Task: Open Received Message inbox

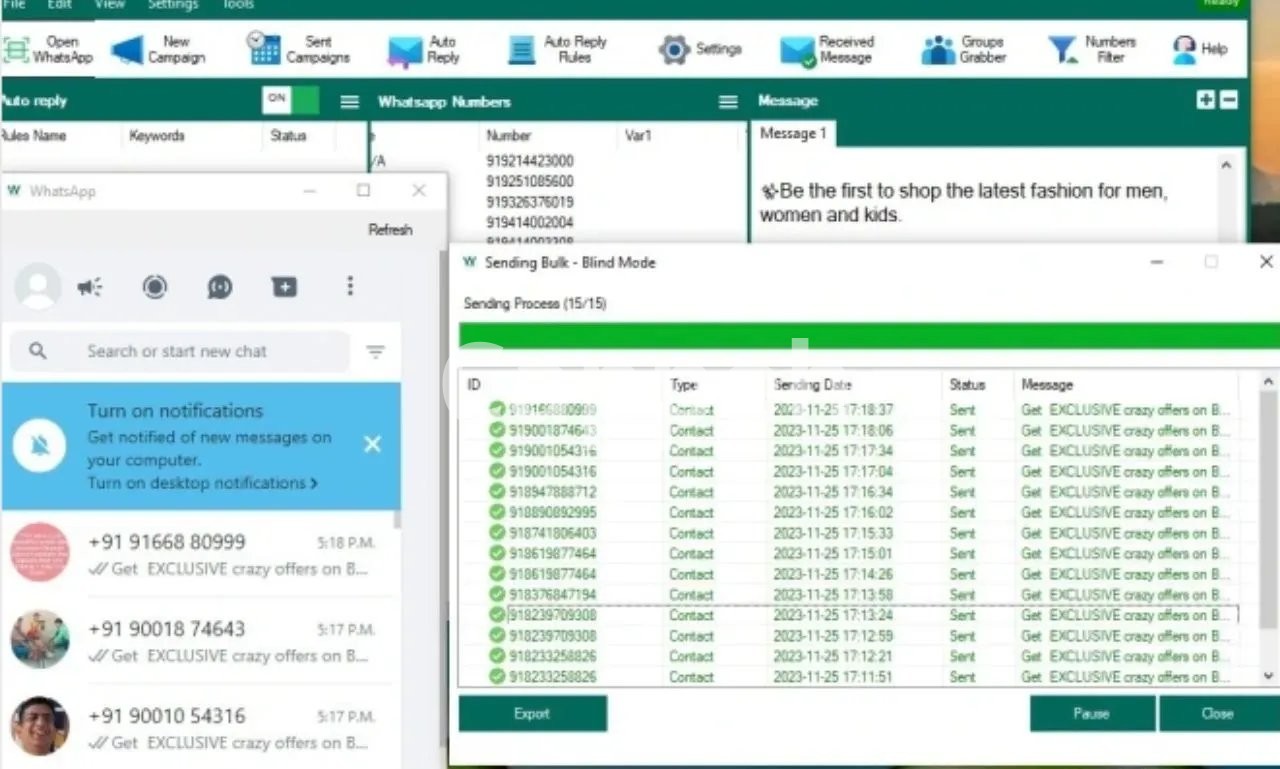Action: tap(827, 50)
